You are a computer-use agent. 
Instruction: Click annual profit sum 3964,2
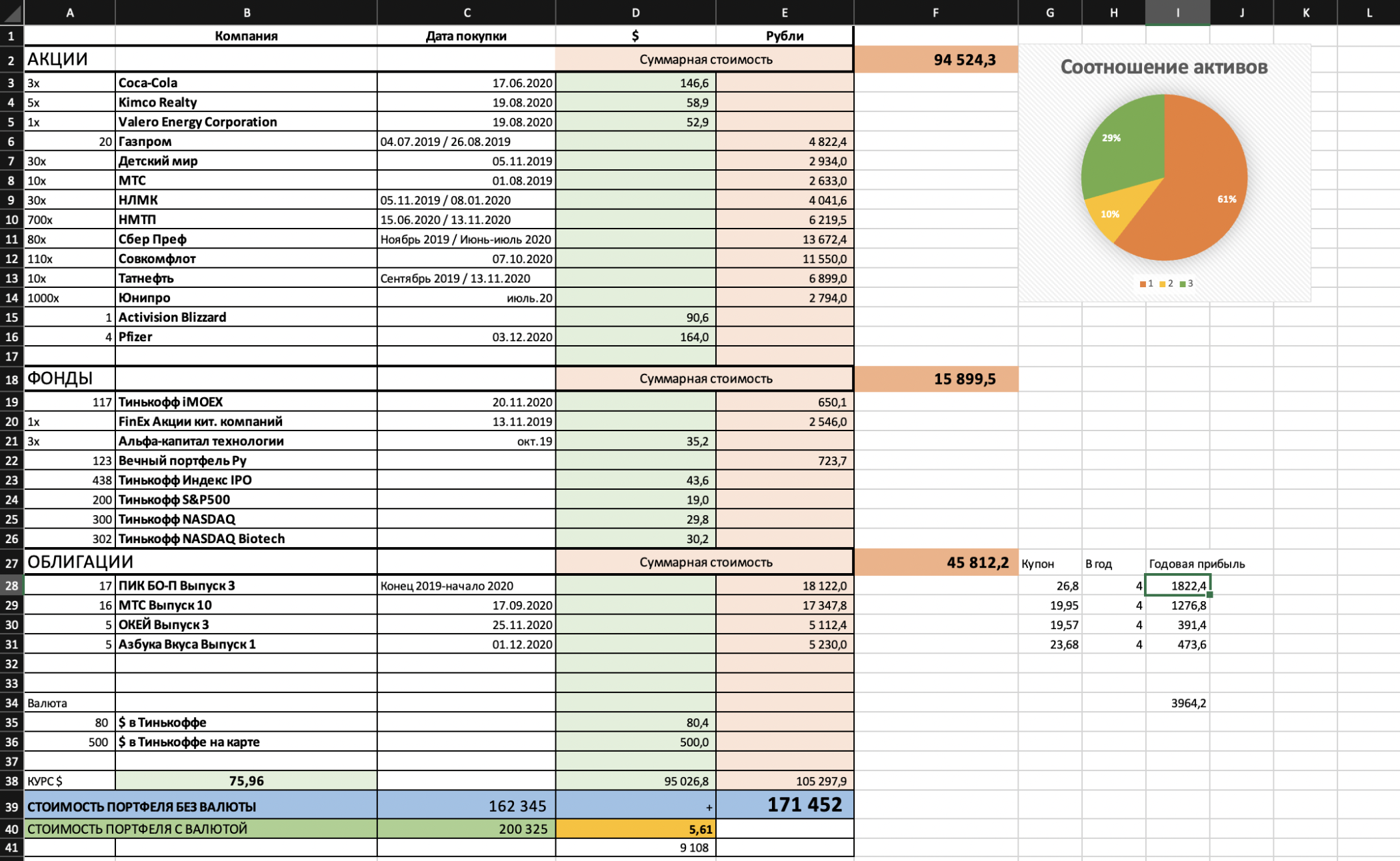[1177, 703]
